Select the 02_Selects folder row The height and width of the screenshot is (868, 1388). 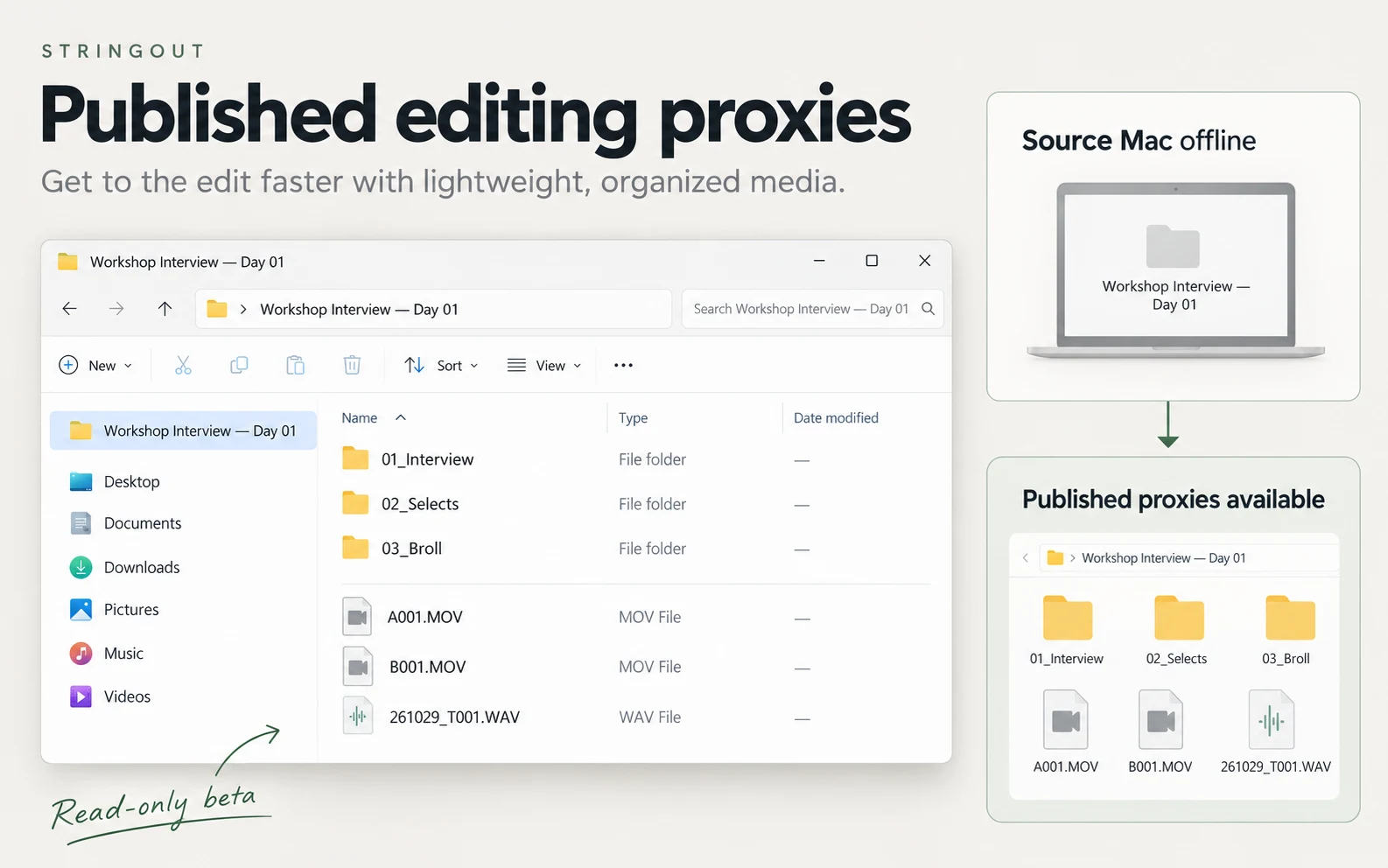coord(635,504)
